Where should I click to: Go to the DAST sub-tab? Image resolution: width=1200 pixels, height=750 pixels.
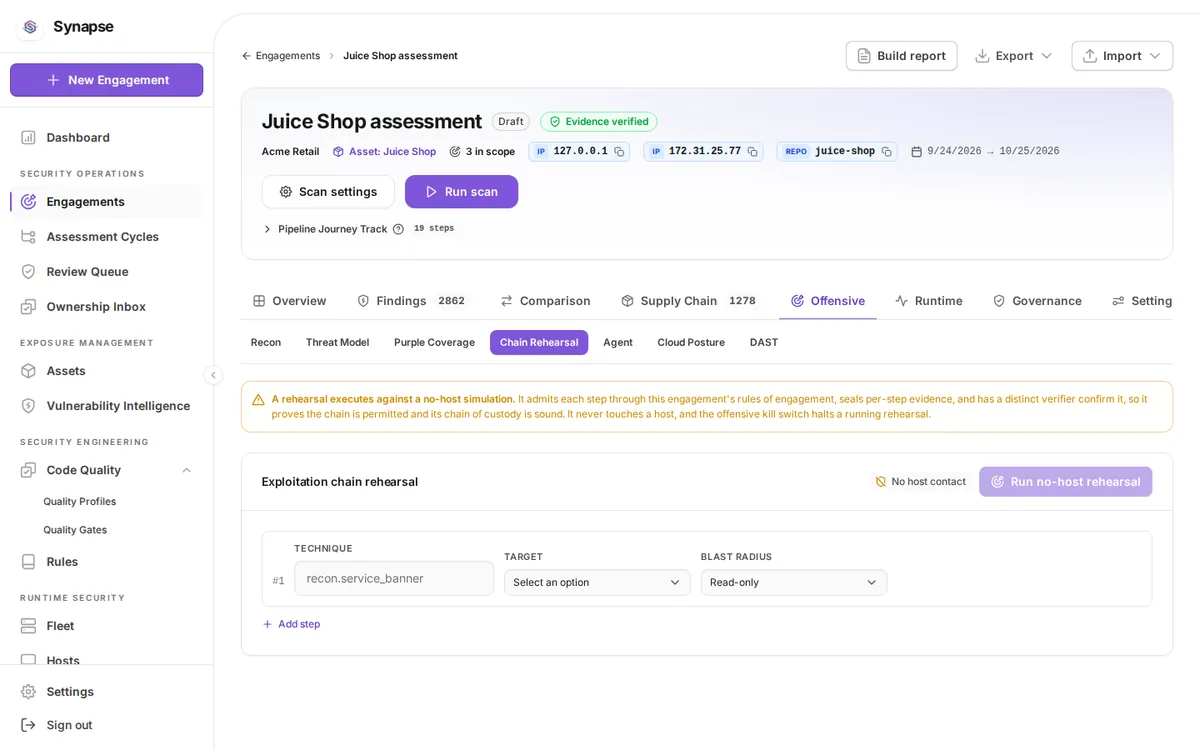click(764, 343)
